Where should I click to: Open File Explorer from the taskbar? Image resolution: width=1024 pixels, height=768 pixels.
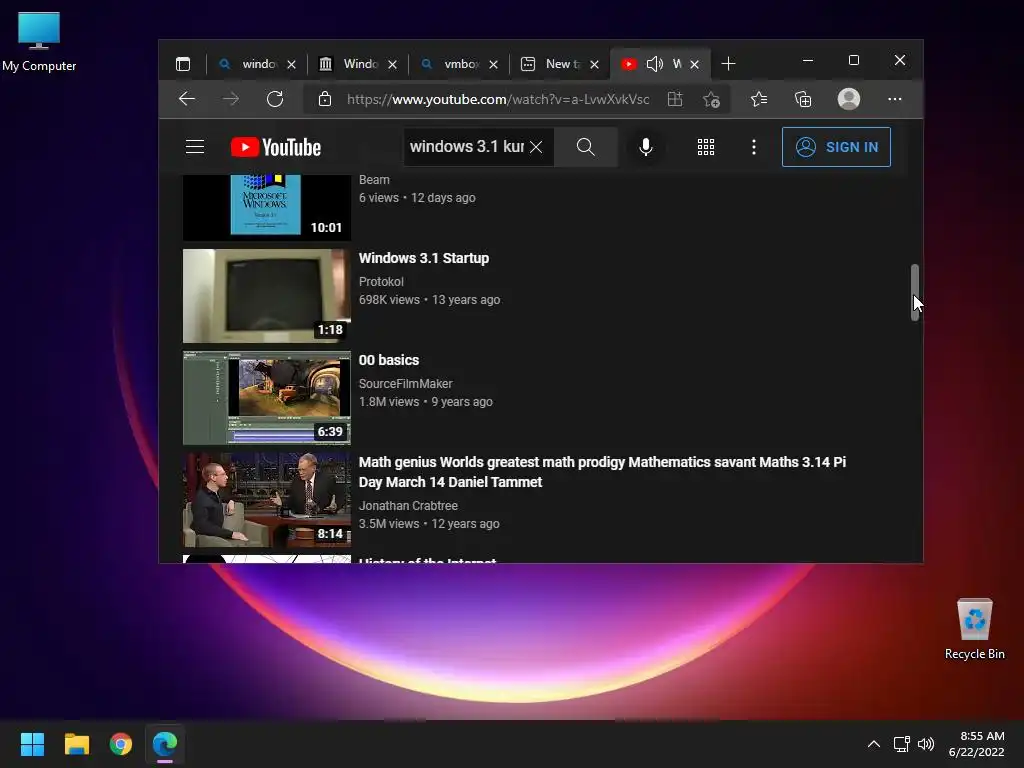coord(76,744)
